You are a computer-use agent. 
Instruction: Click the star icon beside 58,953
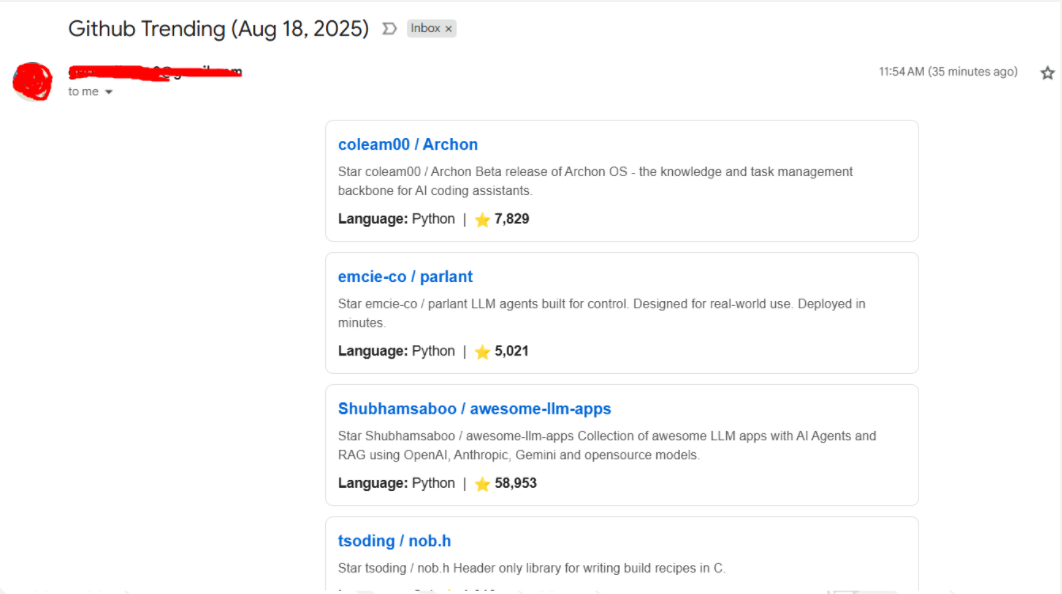tap(482, 483)
